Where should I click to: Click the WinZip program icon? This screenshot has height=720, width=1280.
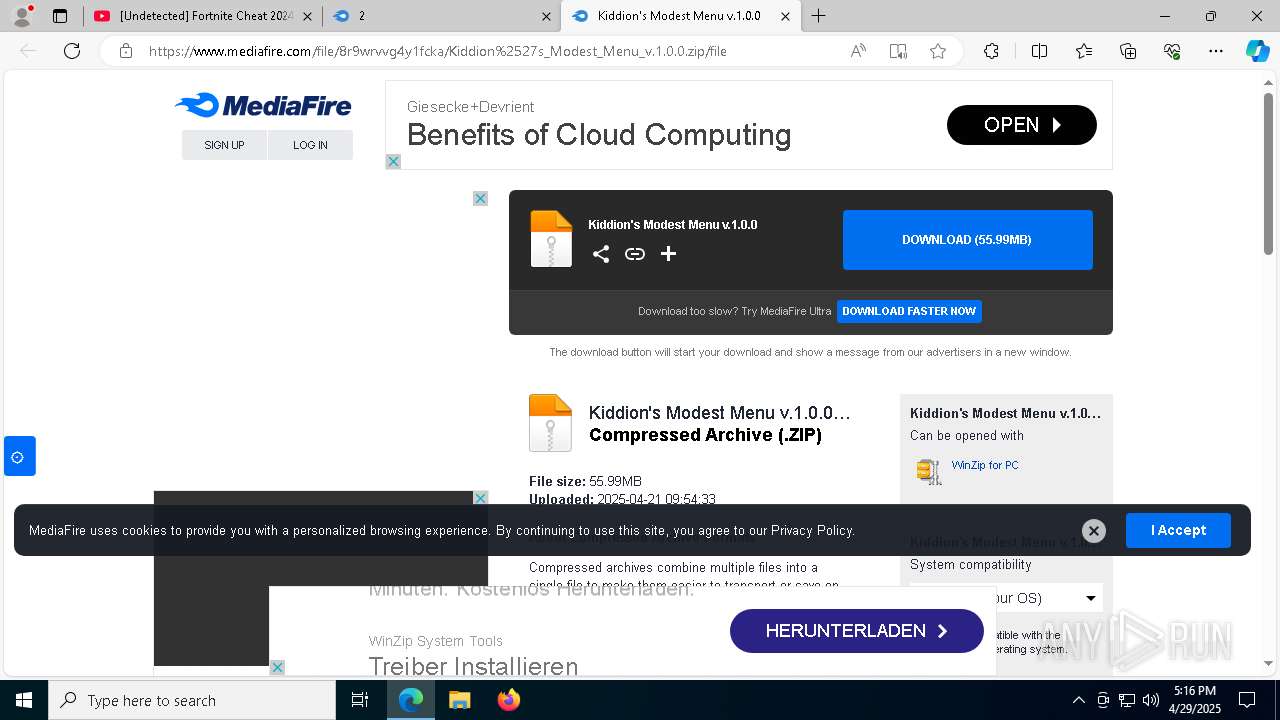tap(929, 471)
